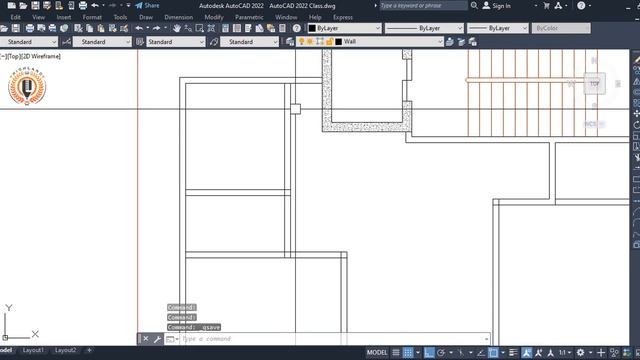Click the Copy icon in standard toolbar
This screenshot has height=360, width=640.
tap(90, 28)
